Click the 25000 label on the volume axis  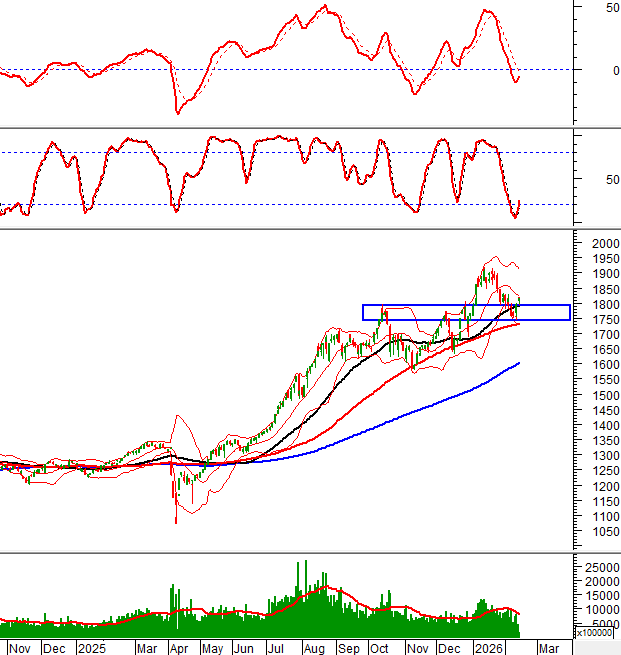[x=599, y=566]
